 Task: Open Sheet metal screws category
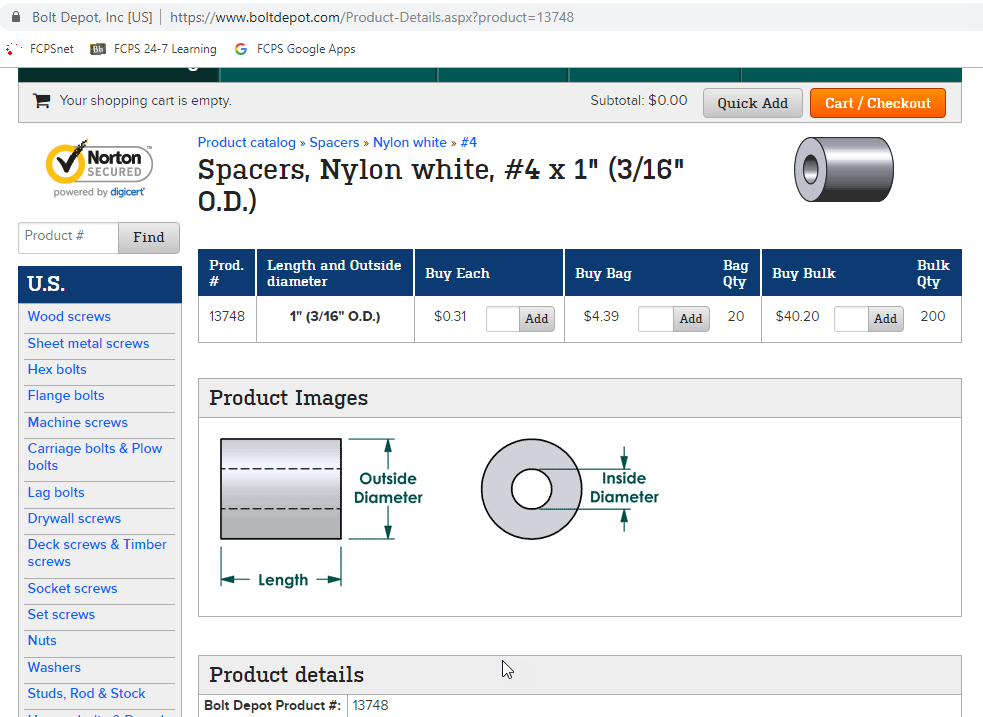88,343
